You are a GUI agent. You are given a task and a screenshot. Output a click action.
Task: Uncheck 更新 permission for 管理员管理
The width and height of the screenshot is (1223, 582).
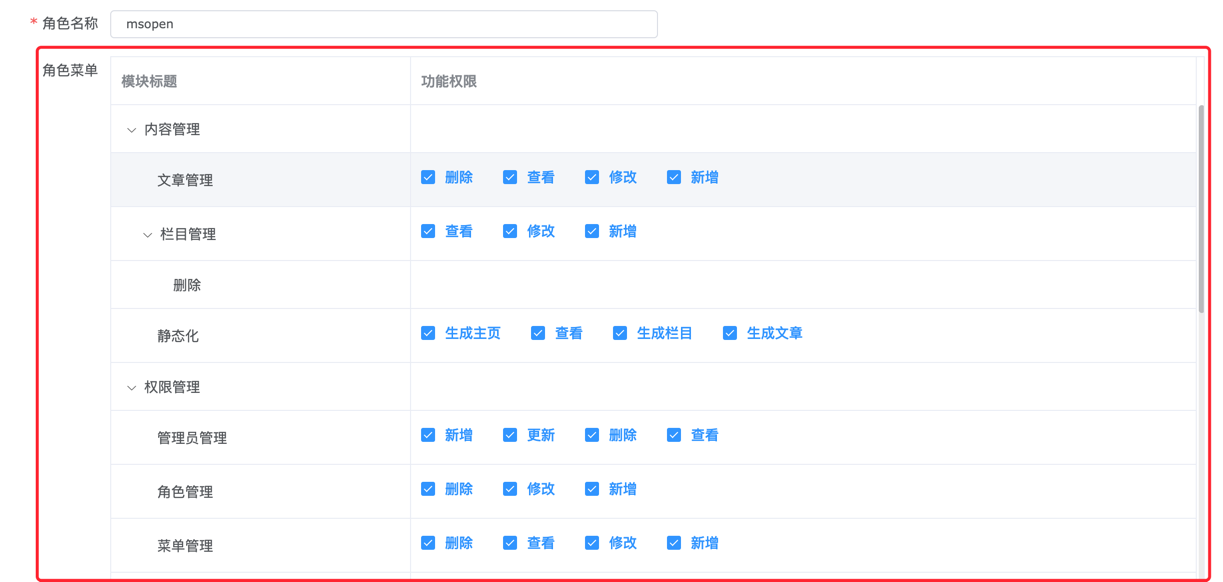[510, 435]
